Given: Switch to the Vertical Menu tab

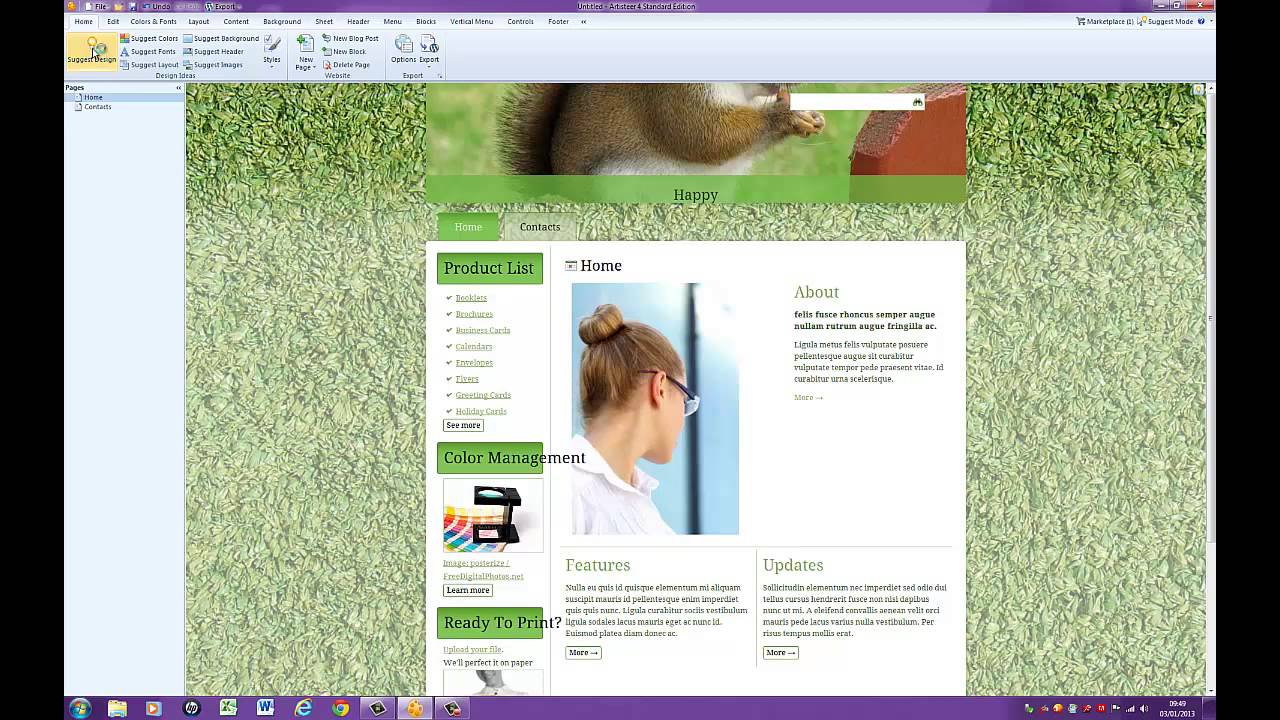Looking at the screenshot, I should [471, 21].
